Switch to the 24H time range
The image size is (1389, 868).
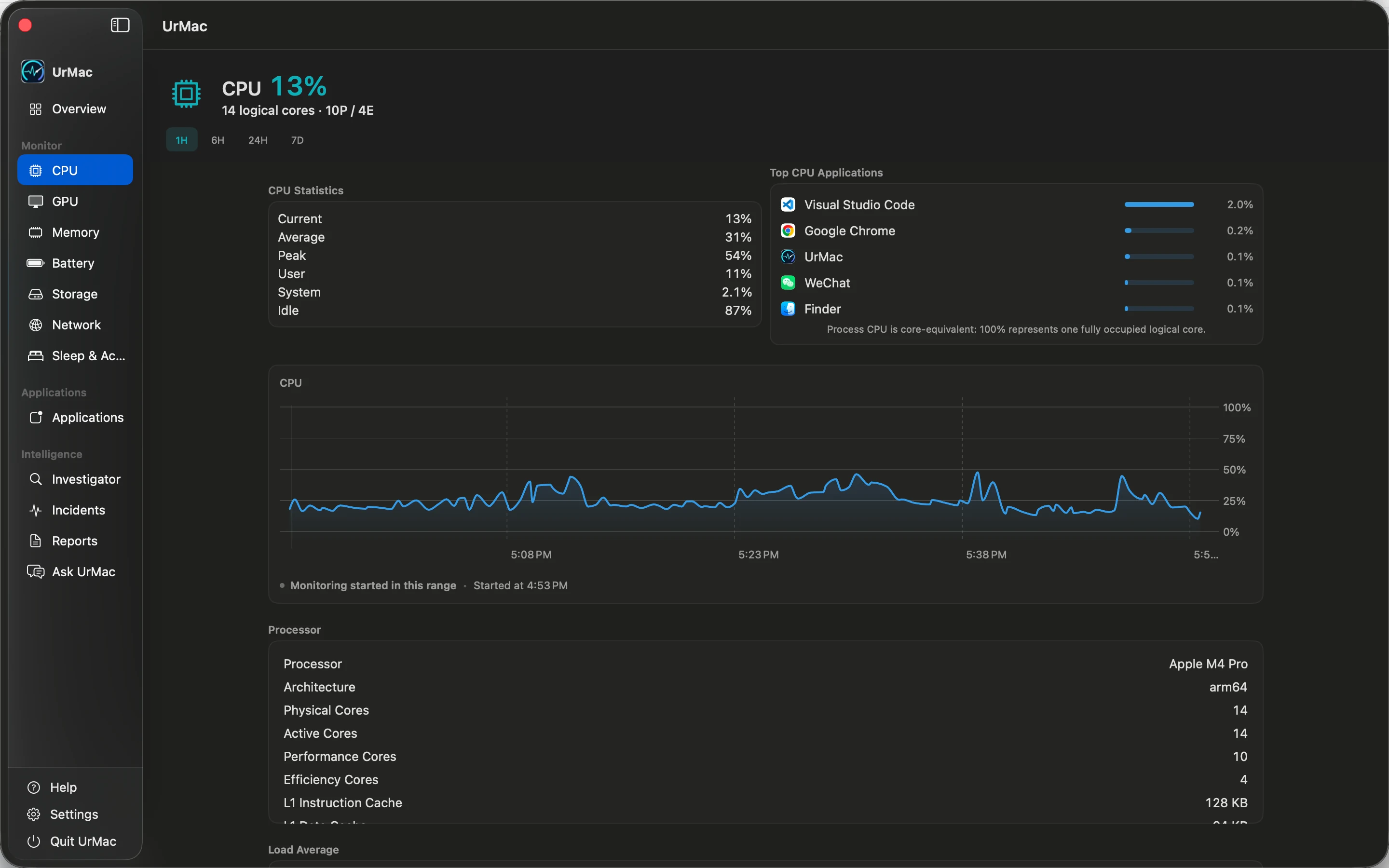coord(258,140)
